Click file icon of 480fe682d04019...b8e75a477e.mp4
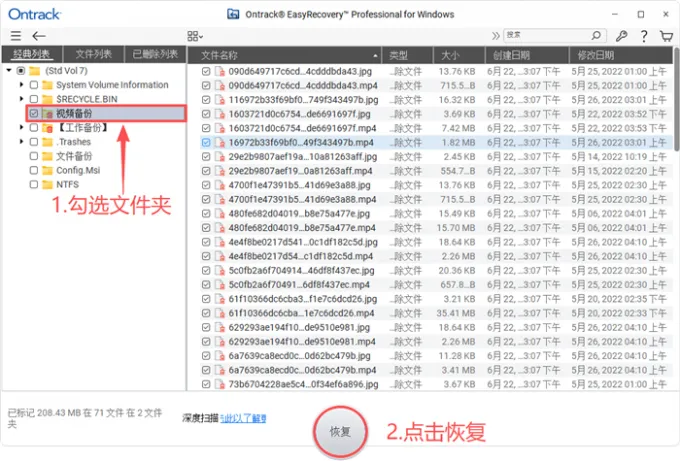This screenshot has height=461, width=680. pyautogui.click(x=220, y=228)
